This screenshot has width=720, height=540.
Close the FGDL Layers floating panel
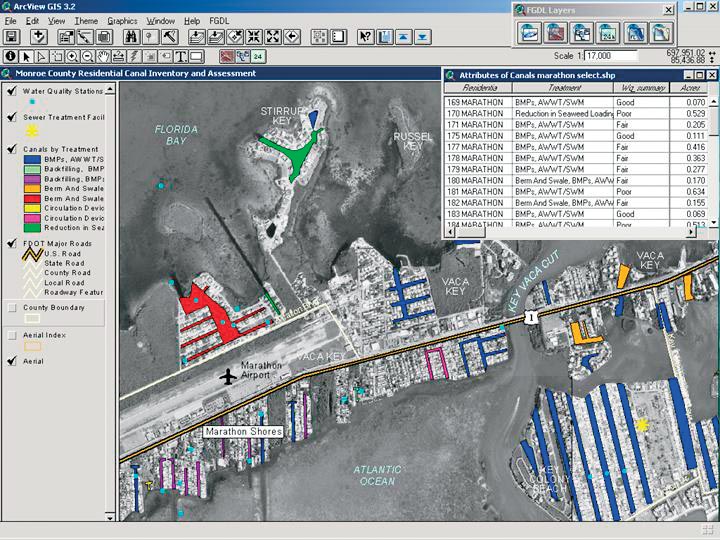[x=669, y=9]
